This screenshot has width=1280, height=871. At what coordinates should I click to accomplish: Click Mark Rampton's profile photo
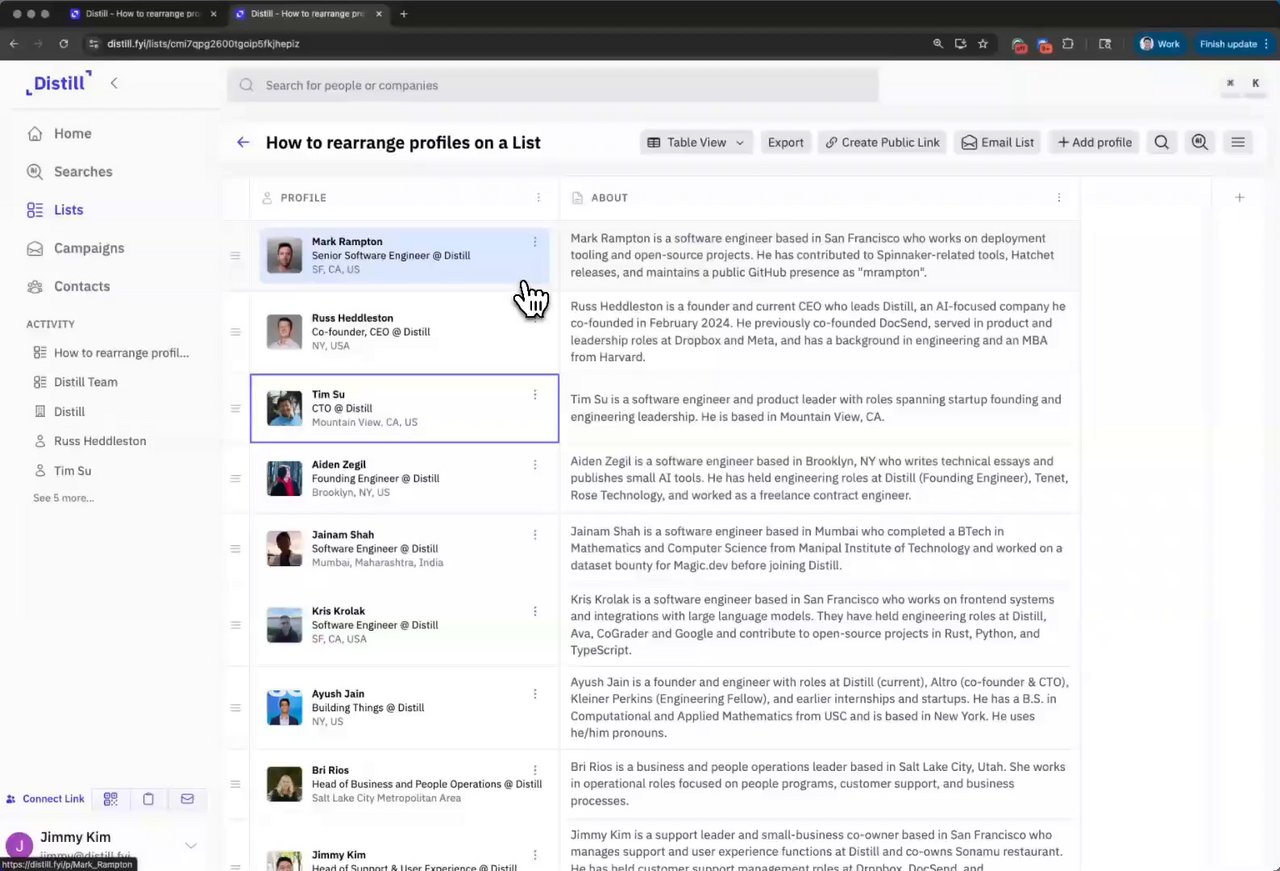click(285, 255)
